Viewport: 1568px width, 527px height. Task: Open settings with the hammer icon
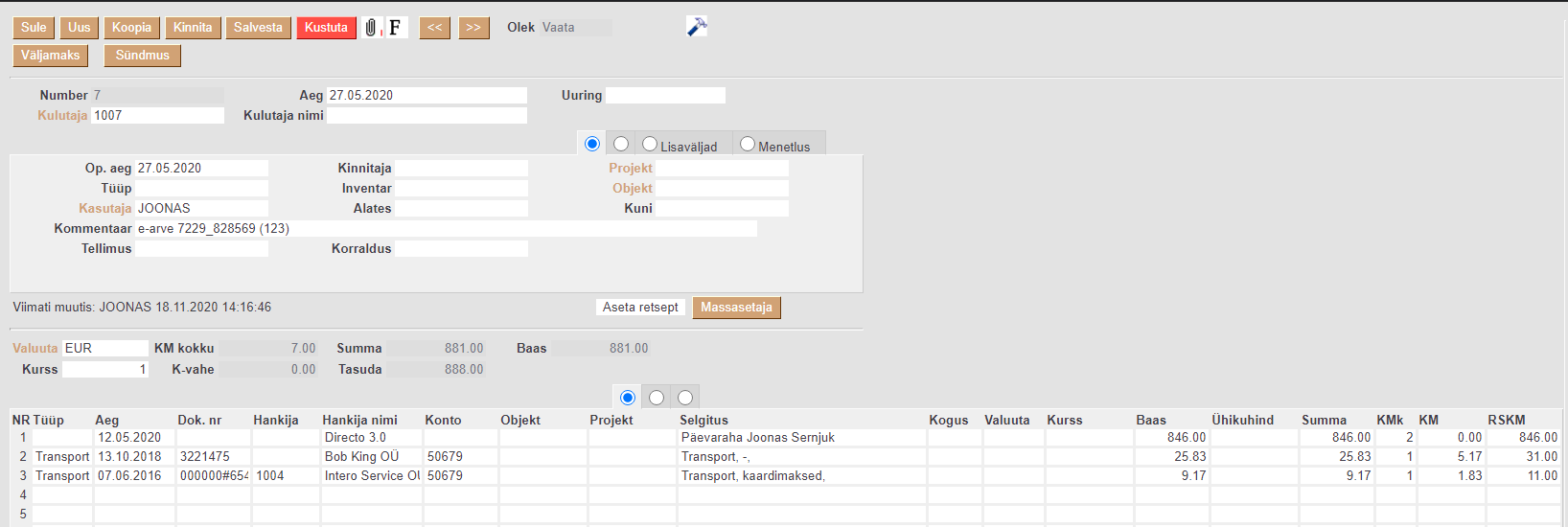[697, 27]
